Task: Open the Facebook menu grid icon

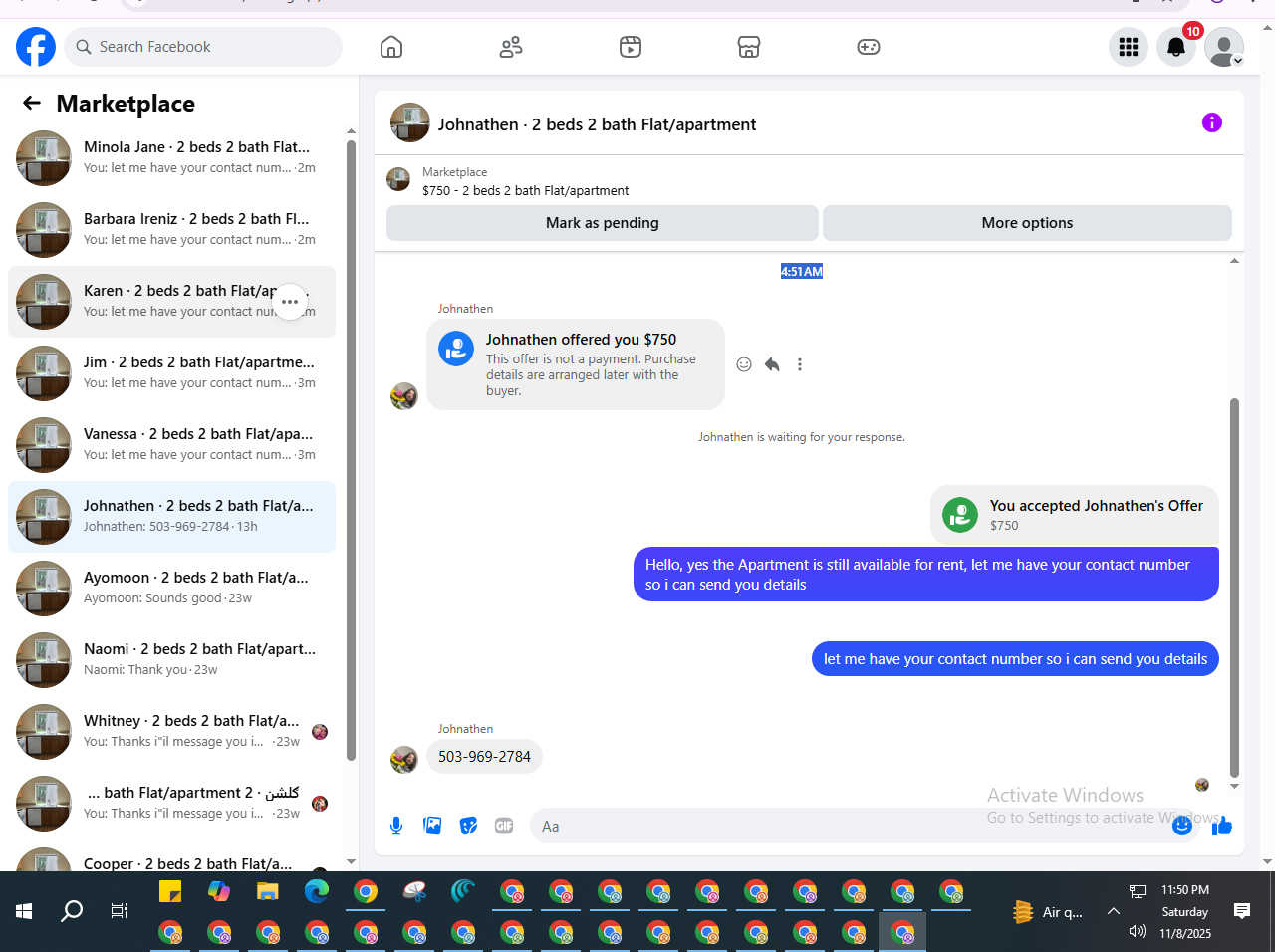Action: 1129,47
